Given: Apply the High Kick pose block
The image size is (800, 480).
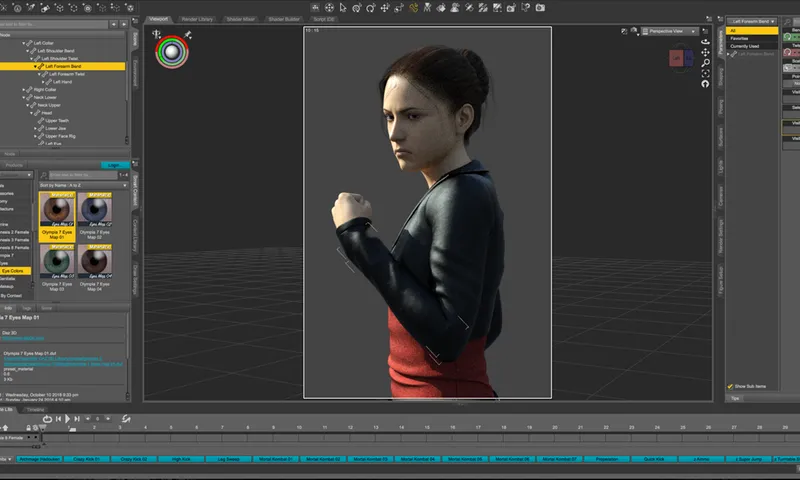Looking at the screenshot, I should (181, 459).
